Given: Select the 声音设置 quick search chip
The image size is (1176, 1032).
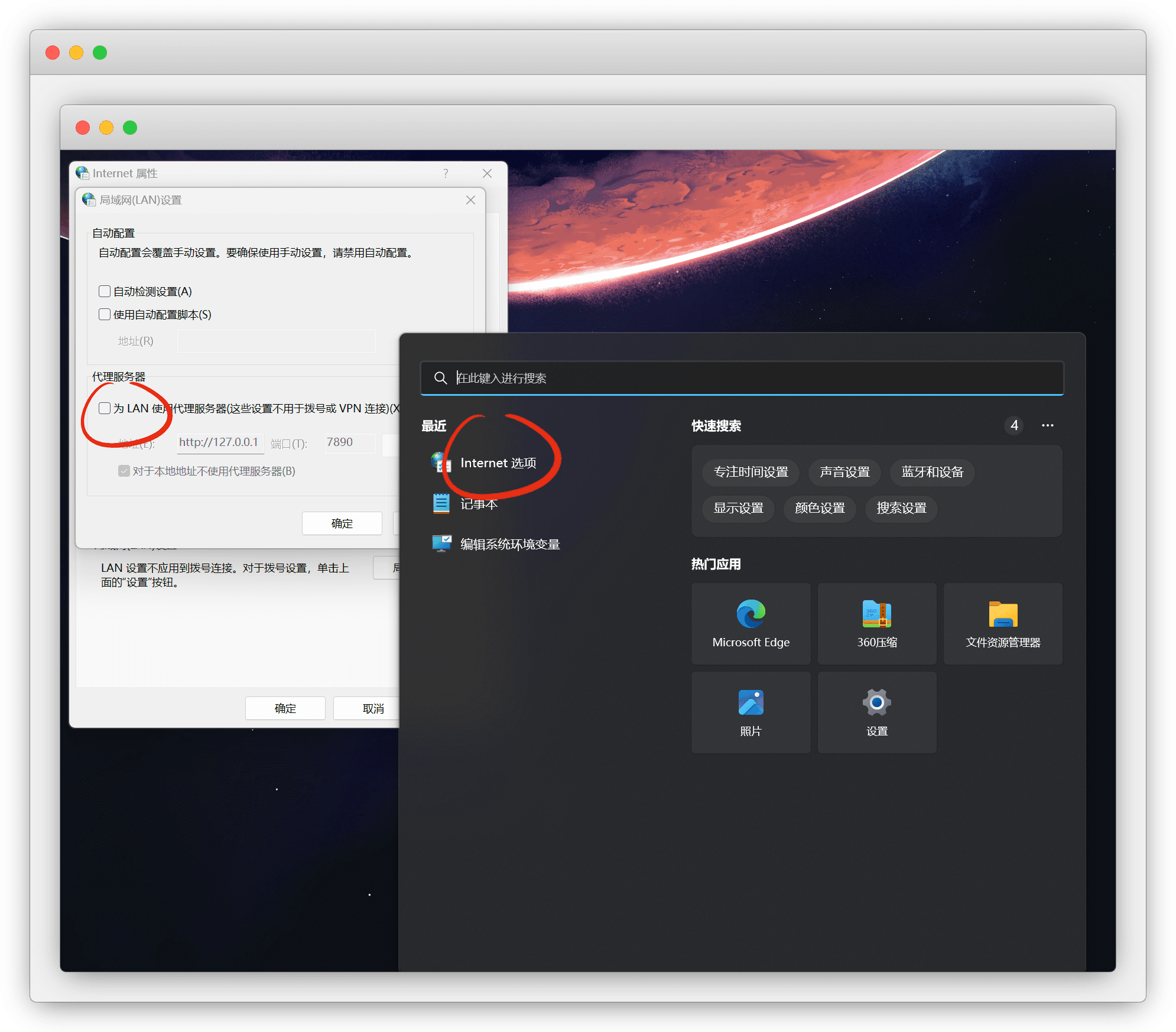Looking at the screenshot, I should pos(844,472).
